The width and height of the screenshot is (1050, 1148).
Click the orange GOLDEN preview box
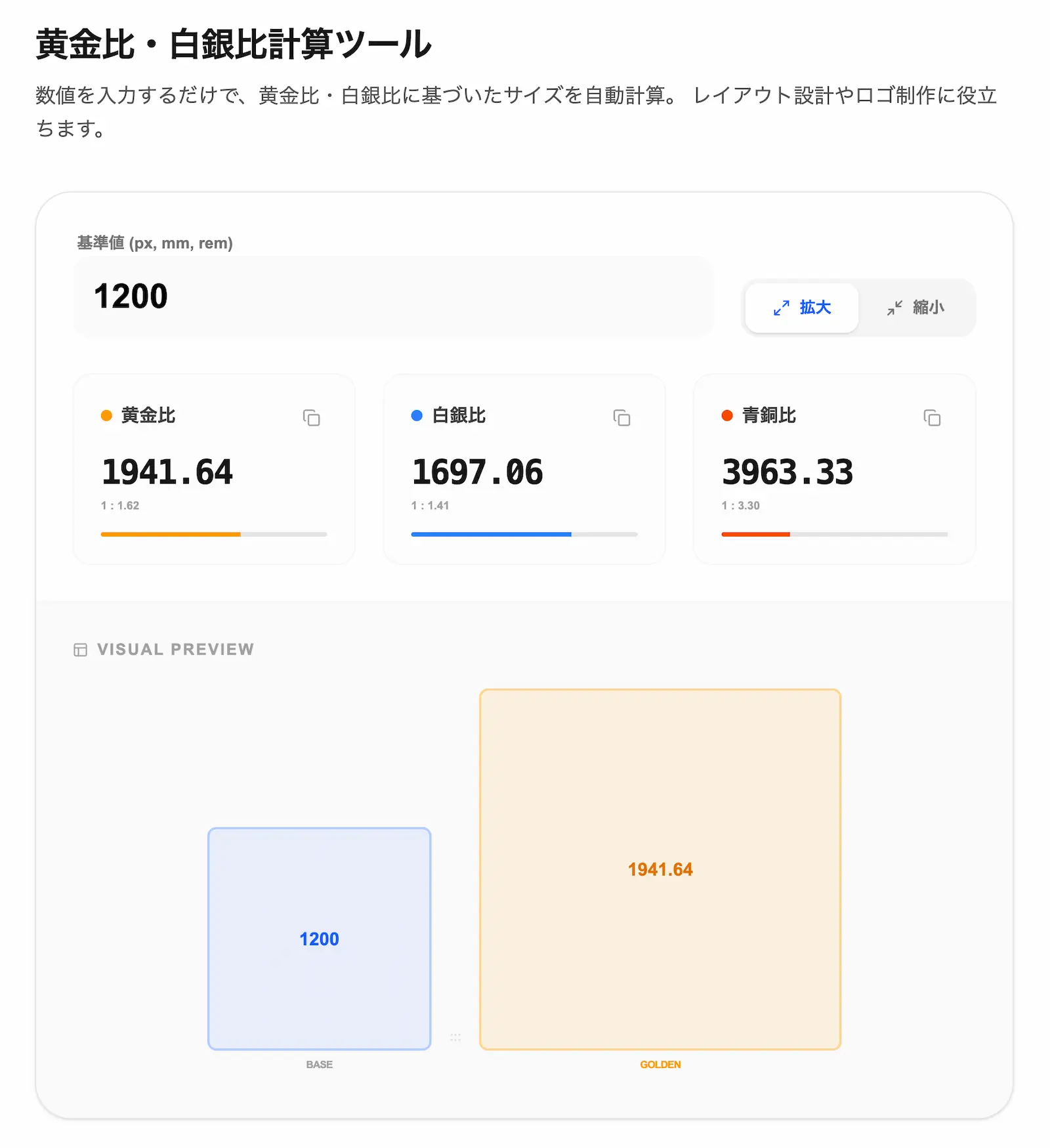pyautogui.click(x=660, y=869)
